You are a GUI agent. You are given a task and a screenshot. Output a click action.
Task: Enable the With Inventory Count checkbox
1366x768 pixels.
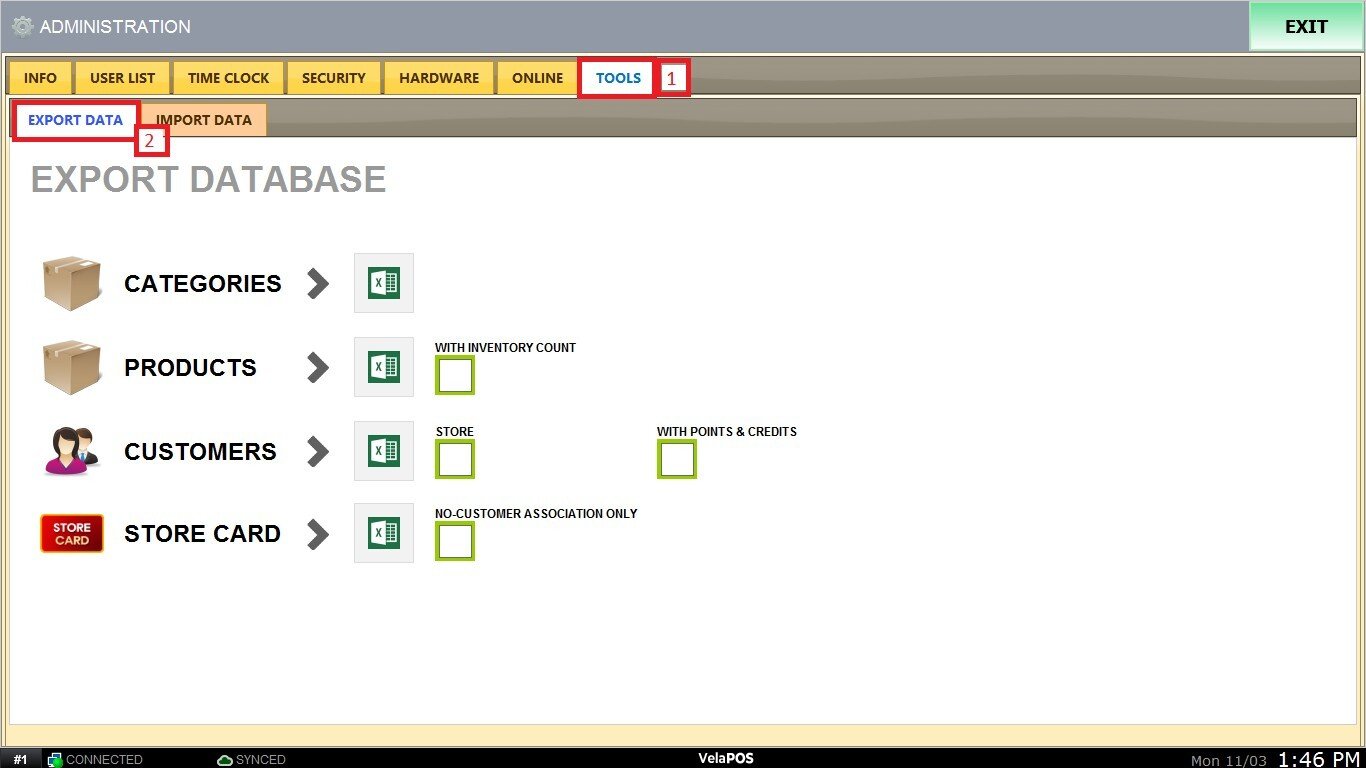pyautogui.click(x=455, y=376)
